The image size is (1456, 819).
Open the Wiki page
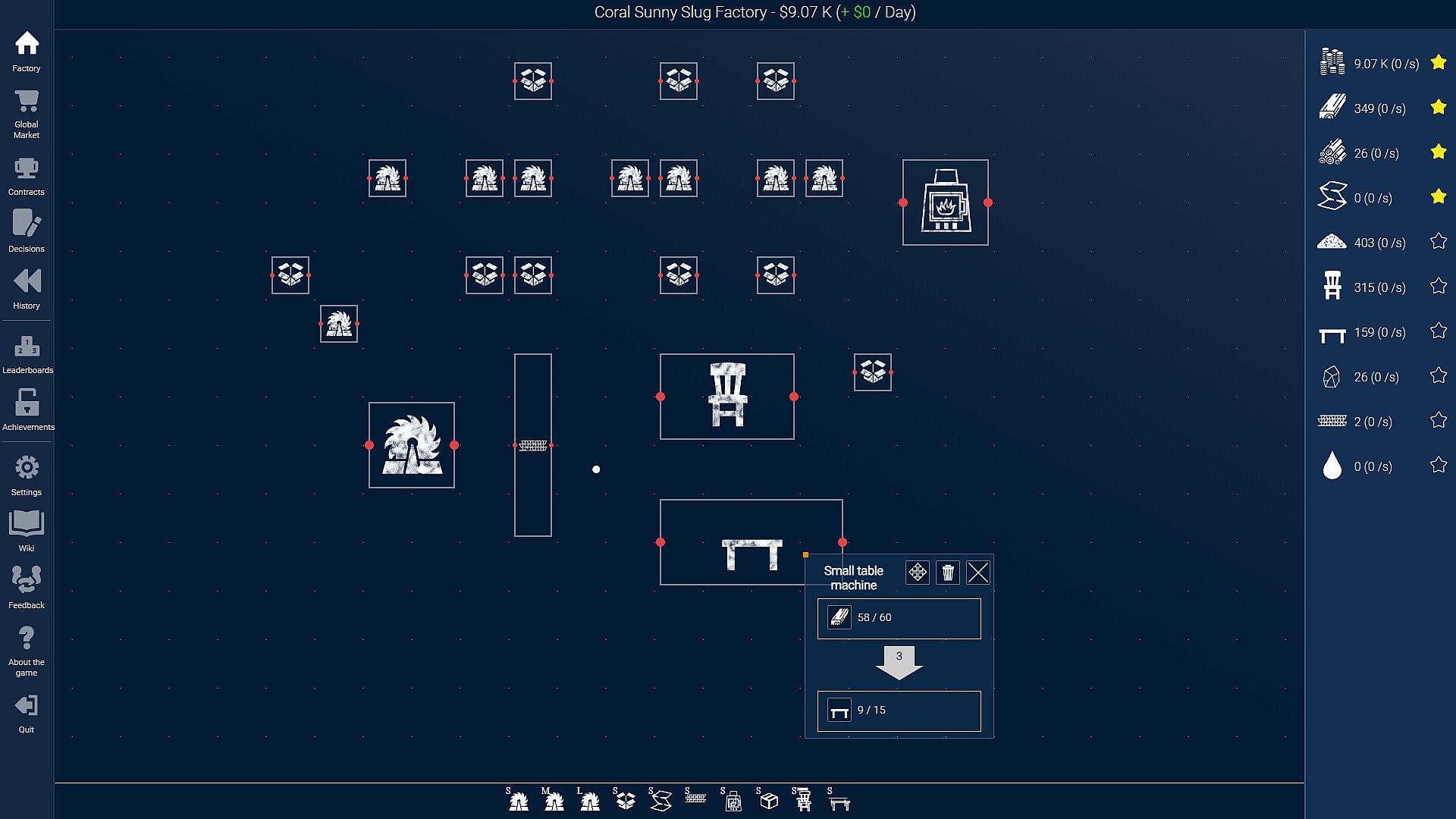[x=27, y=531]
